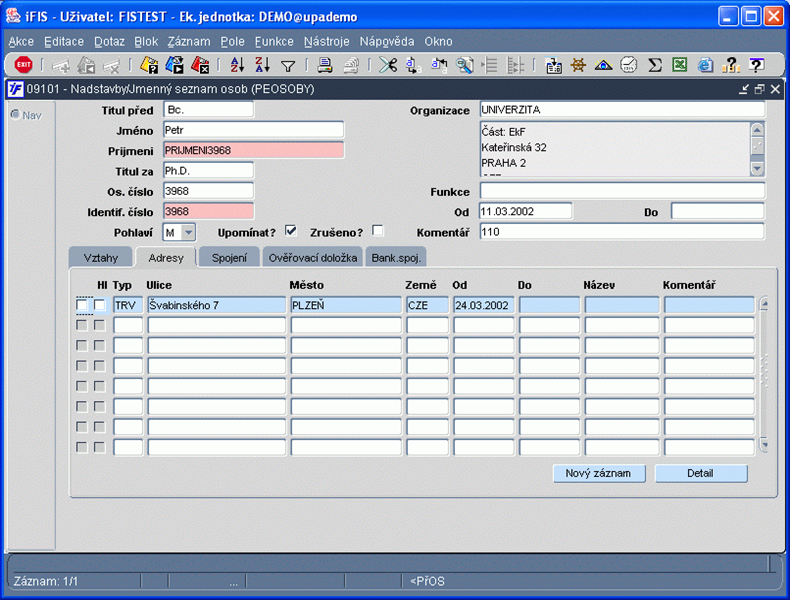Click the Nový záznam button

coord(598,473)
